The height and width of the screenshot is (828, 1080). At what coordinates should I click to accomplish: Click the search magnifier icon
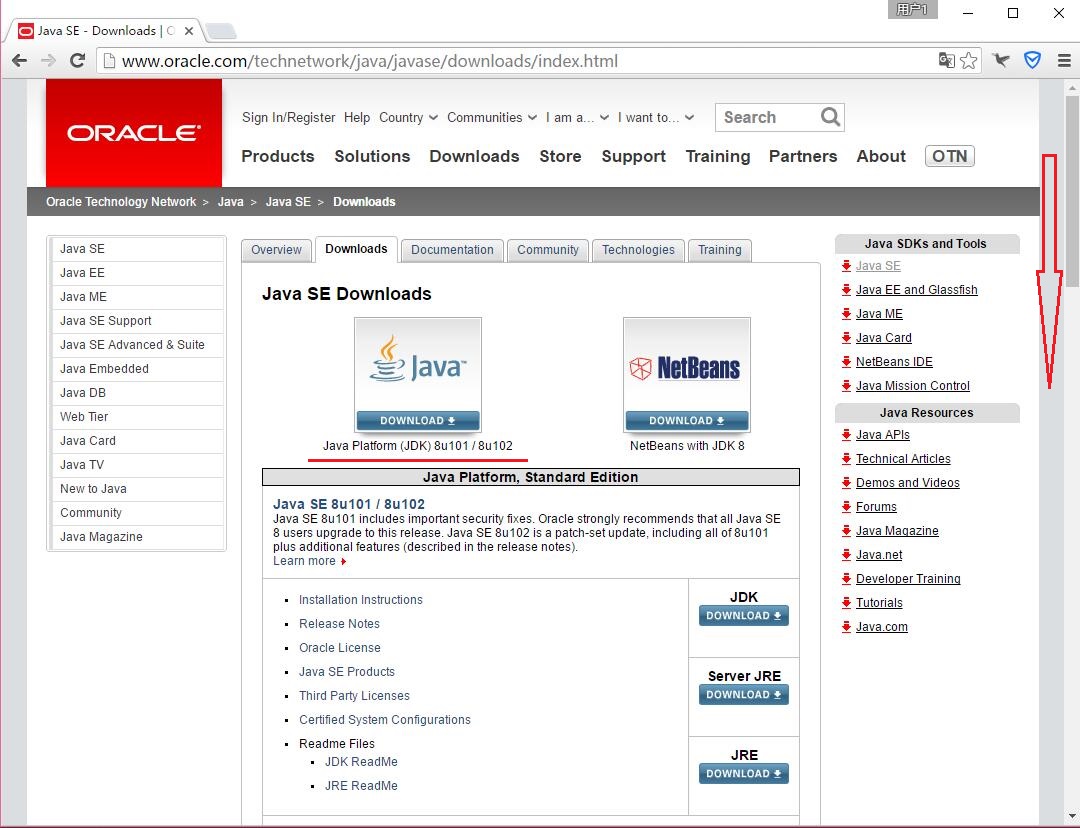click(830, 117)
